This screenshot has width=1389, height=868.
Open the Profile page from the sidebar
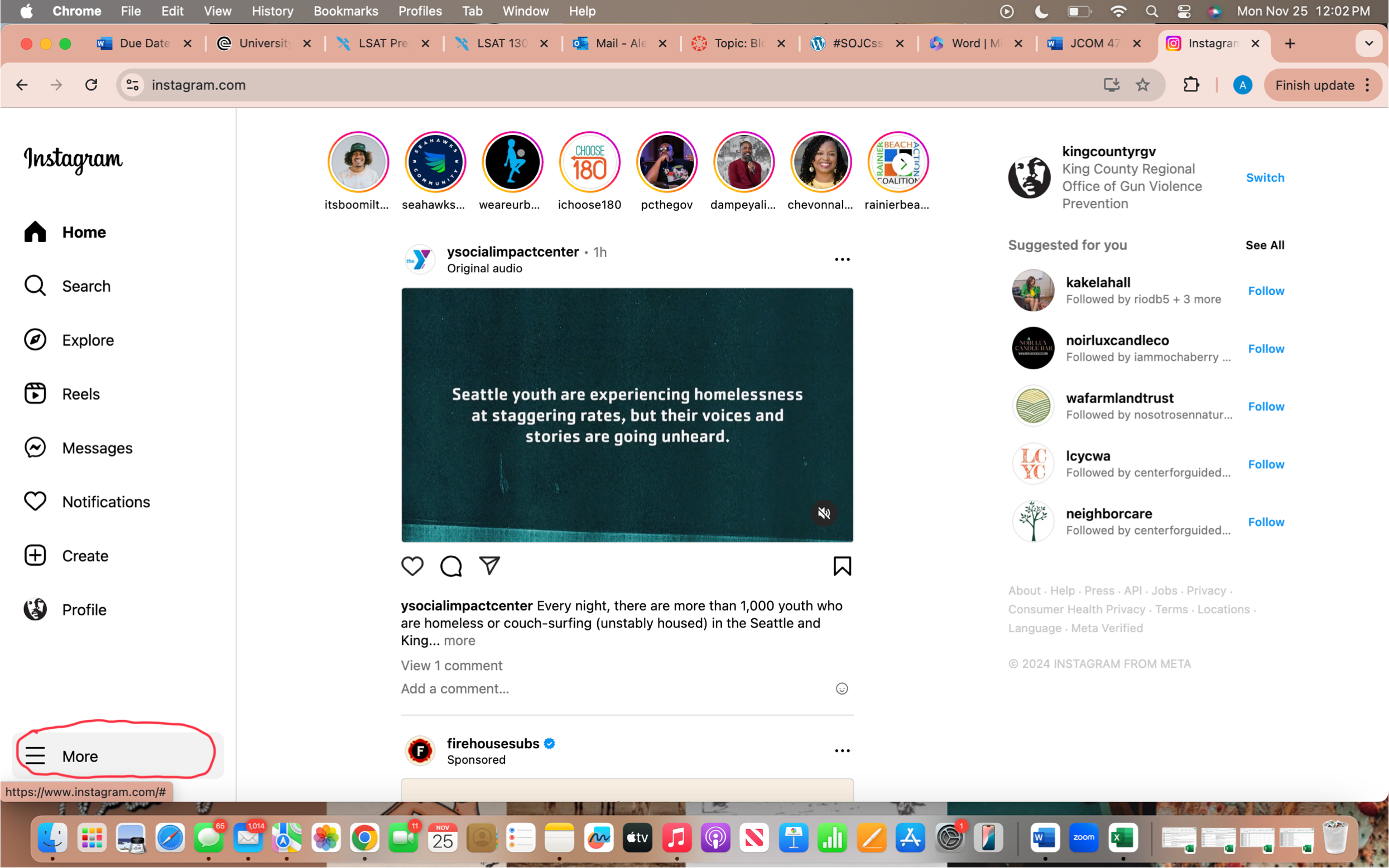(x=65, y=610)
